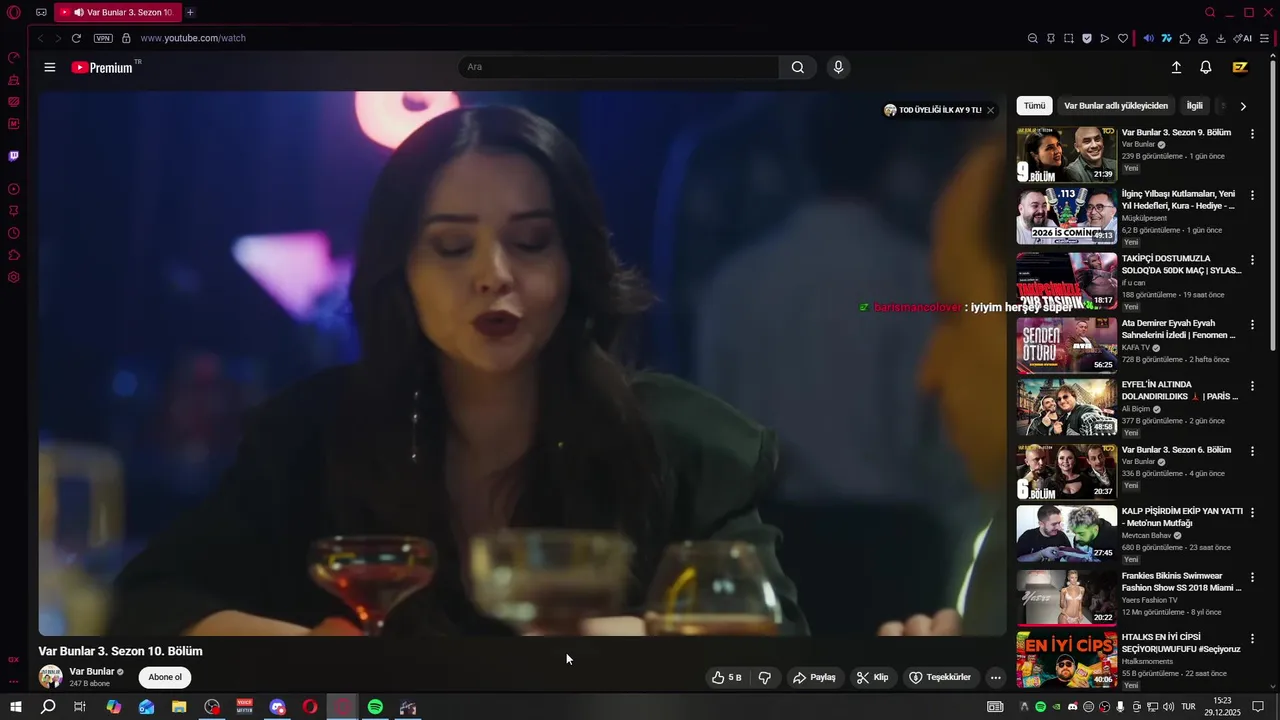Open İlginç Yılbaşı Kutlamaları video title
Image resolution: width=1280 pixels, height=720 pixels.
[1180, 199]
